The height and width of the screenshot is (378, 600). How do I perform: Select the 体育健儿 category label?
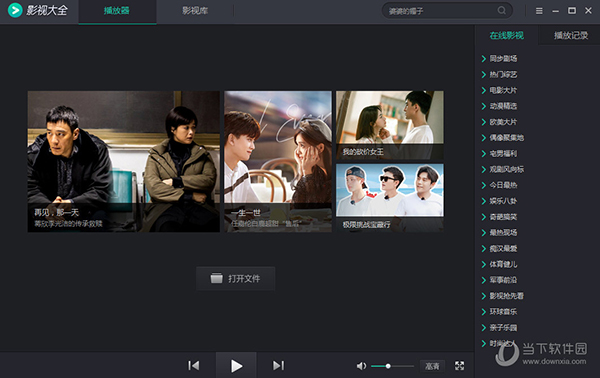pos(503,264)
